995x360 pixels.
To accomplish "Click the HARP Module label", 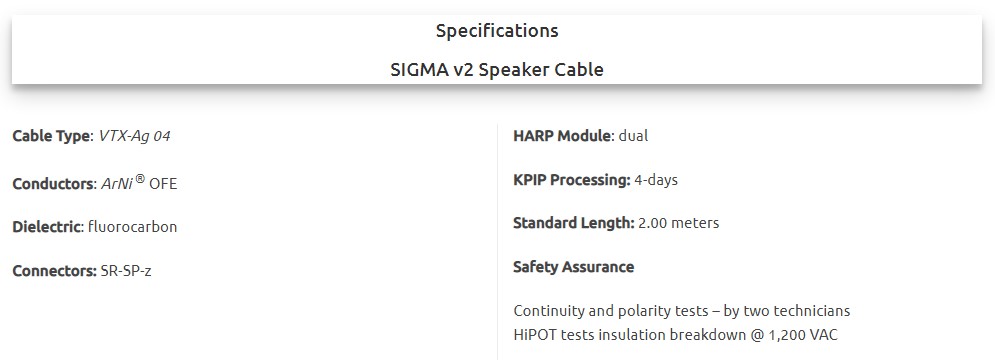I will (564, 136).
